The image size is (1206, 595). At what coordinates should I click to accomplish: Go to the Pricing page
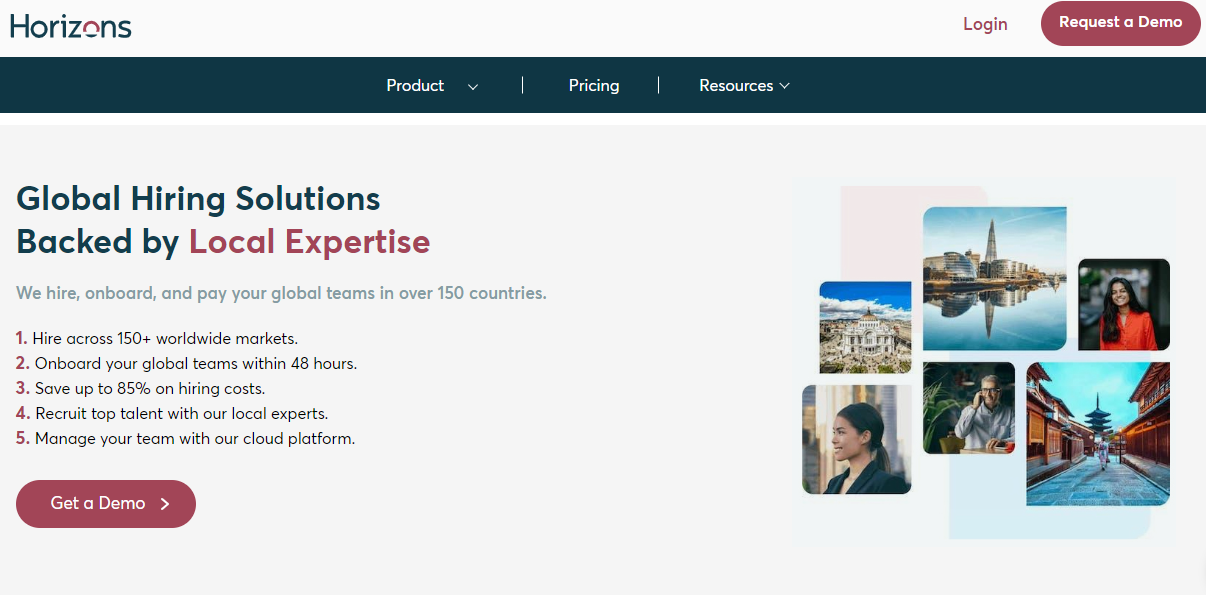pyautogui.click(x=594, y=85)
